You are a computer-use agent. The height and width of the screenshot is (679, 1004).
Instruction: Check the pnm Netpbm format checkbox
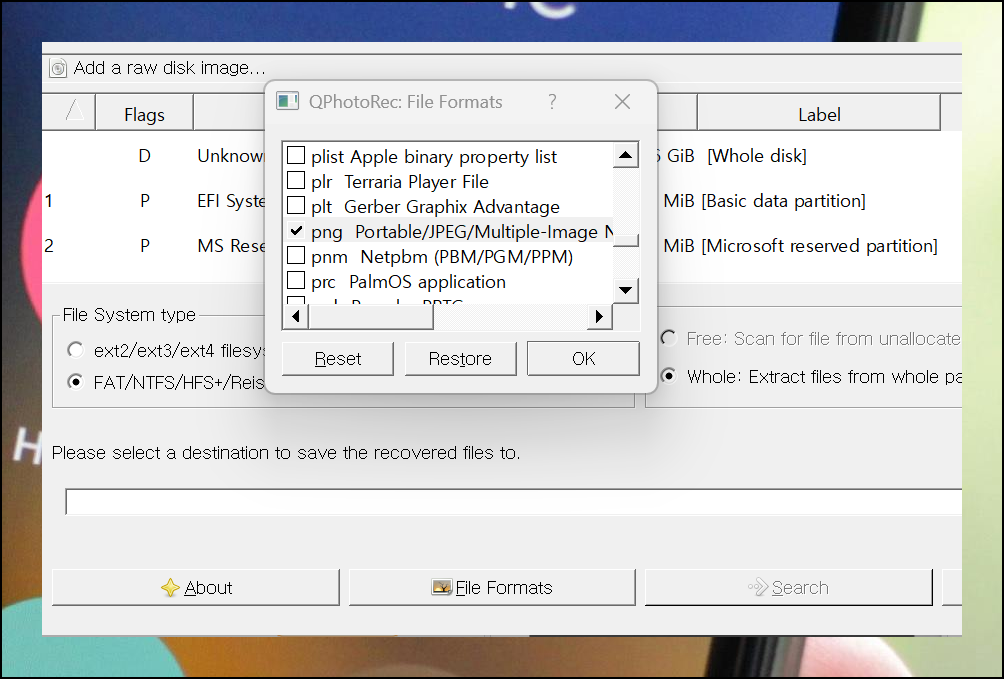point(296,256)
